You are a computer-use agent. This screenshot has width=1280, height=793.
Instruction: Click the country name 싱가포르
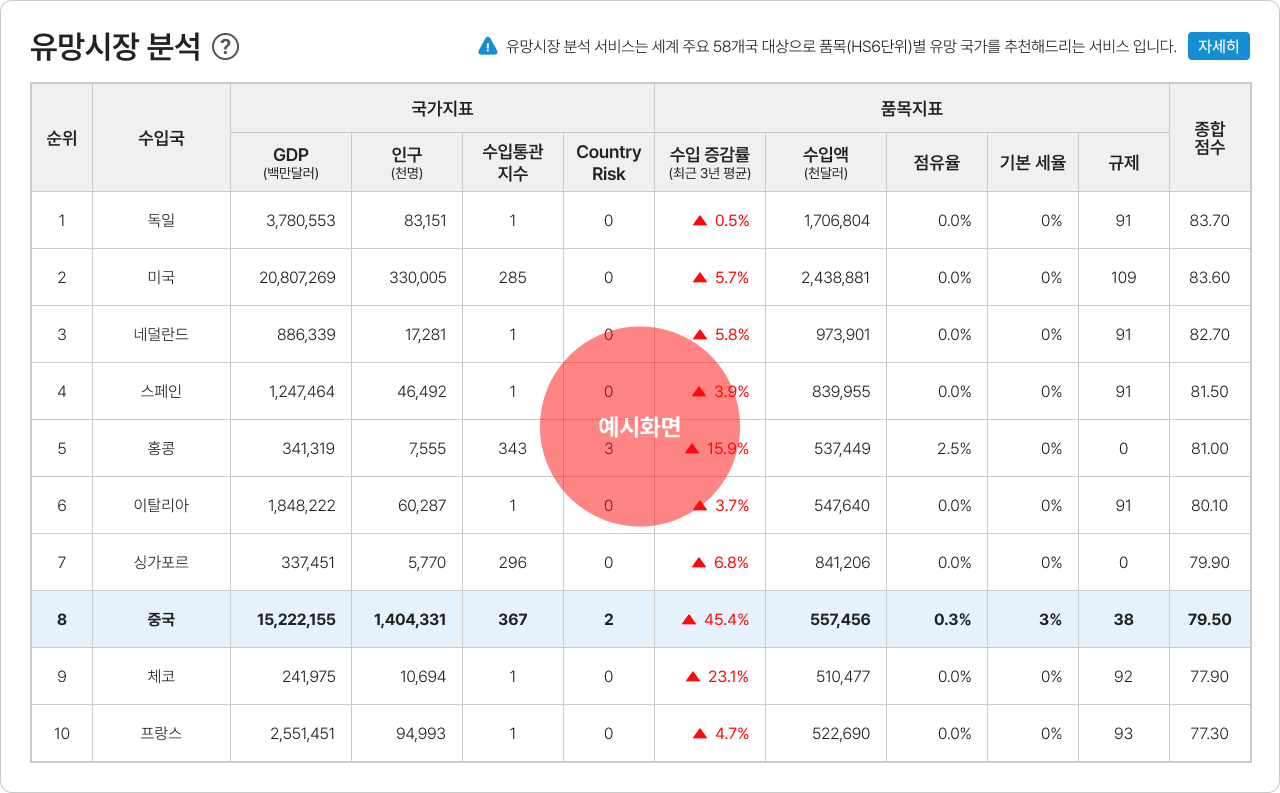161,562
